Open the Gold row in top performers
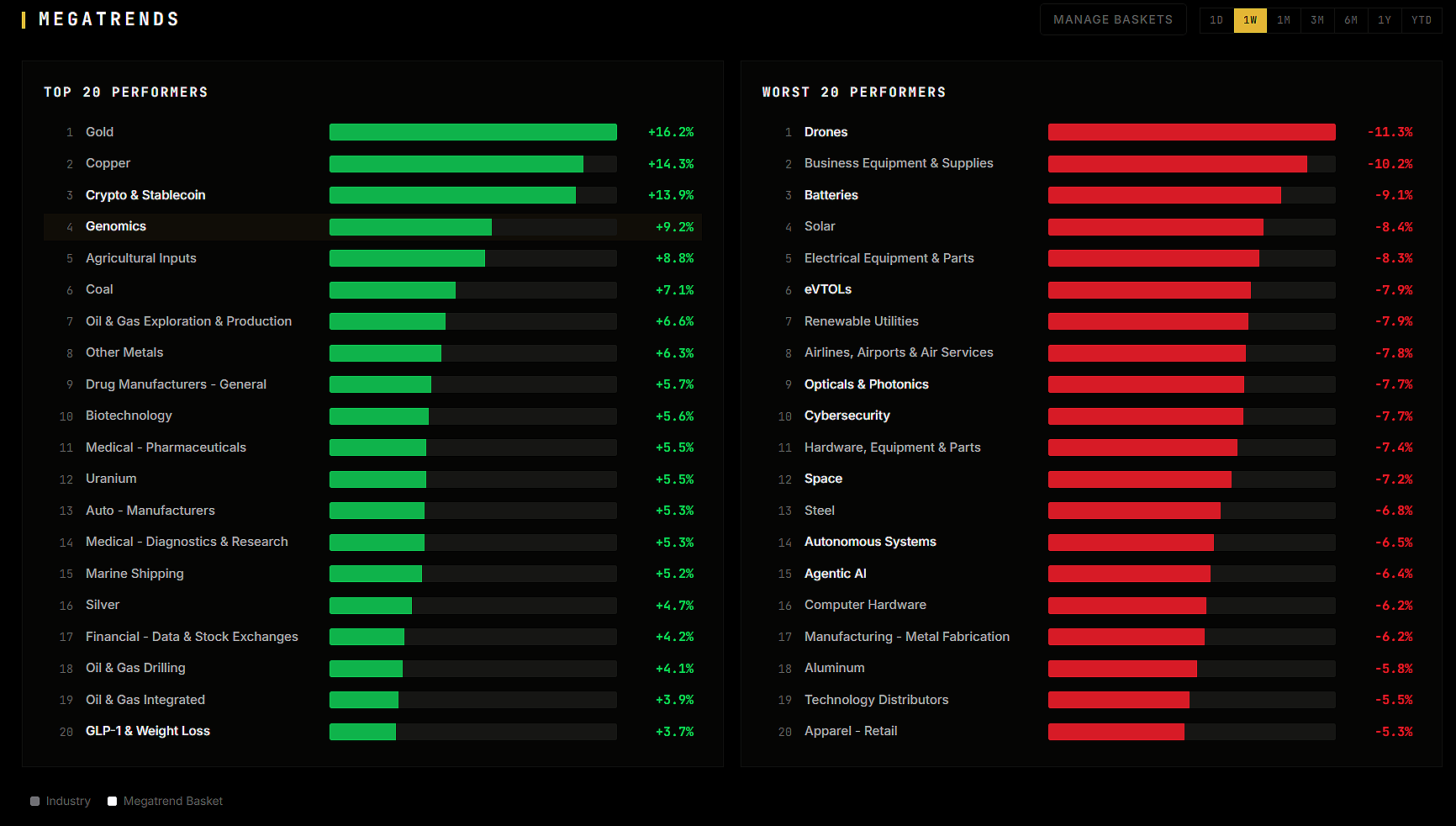Screen dimensions: 1456x826 (x=372, y=132)
